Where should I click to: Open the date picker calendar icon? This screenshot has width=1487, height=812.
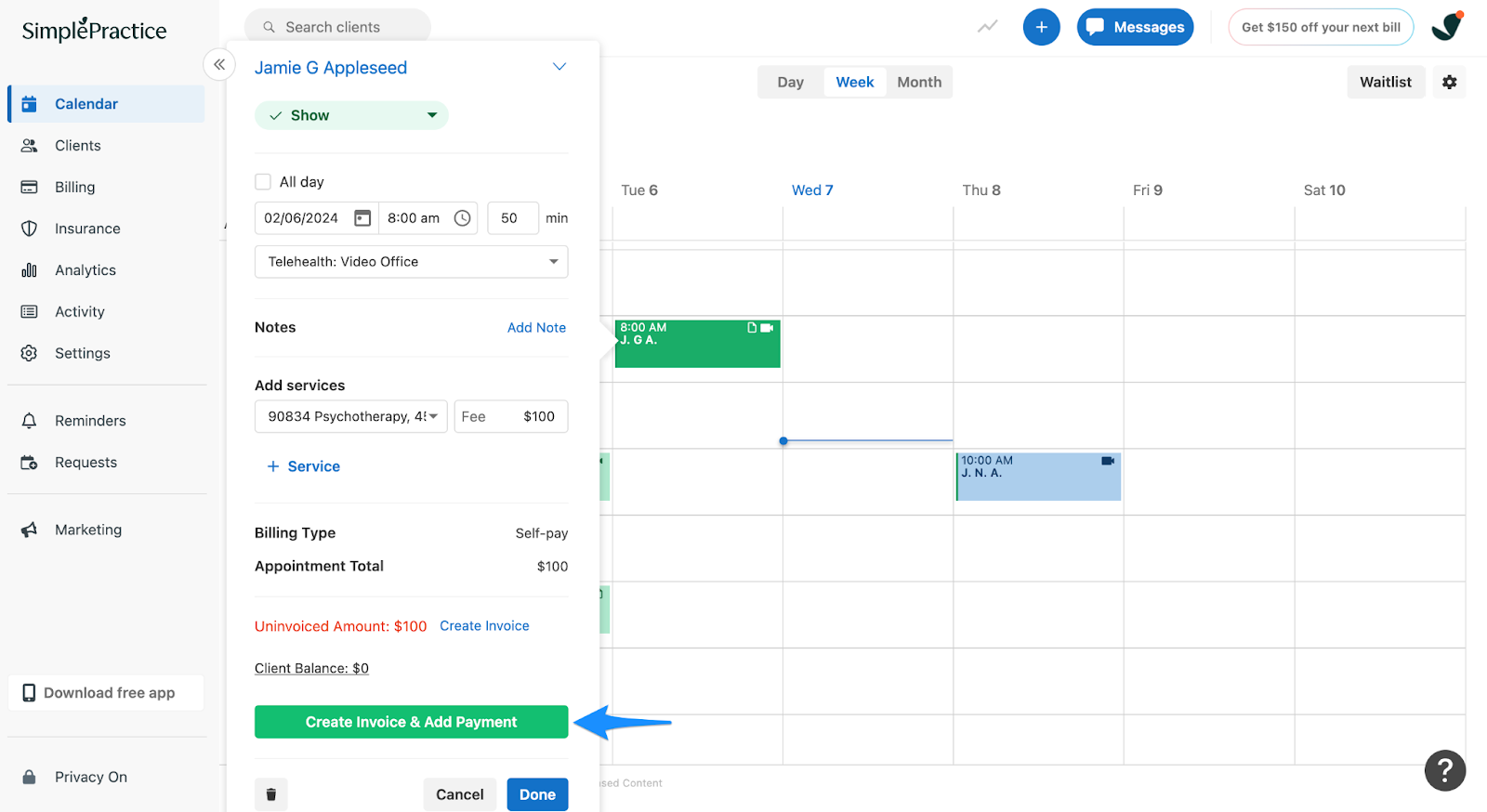[362, 218]
